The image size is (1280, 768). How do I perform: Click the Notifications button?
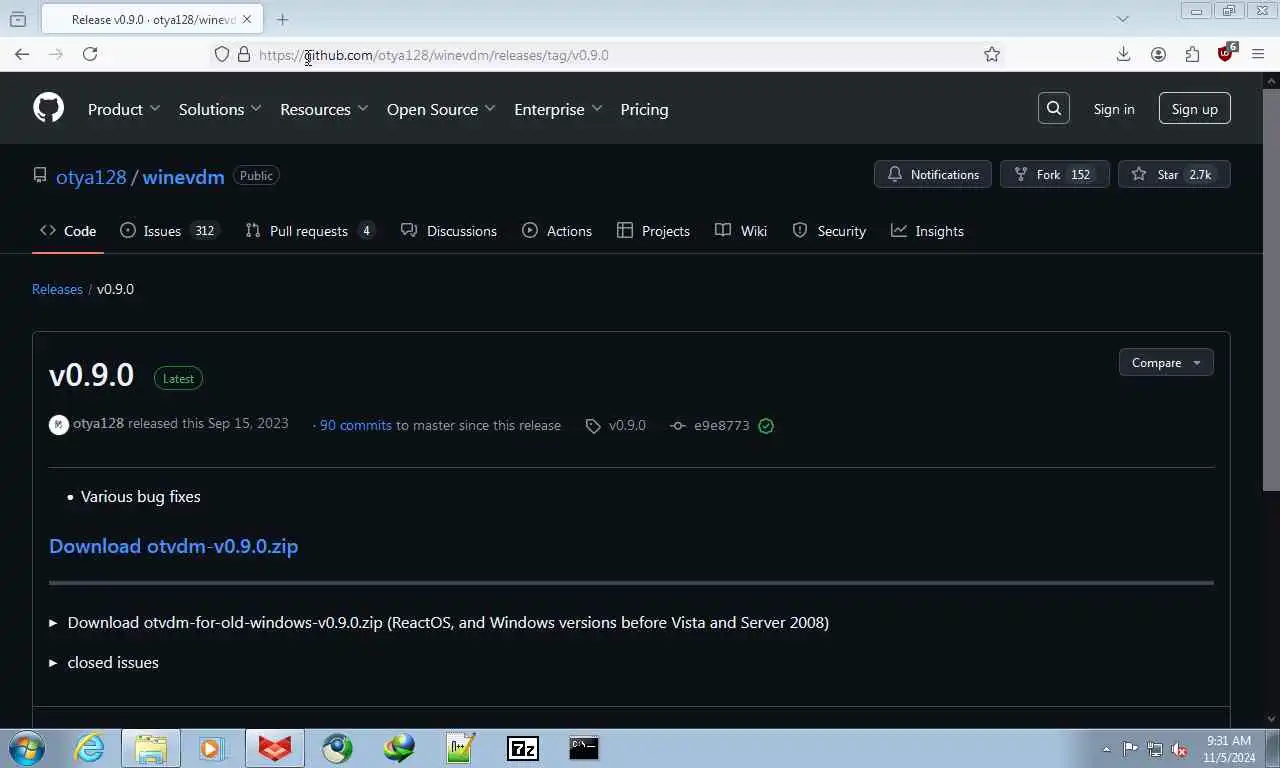click(933, 175)
